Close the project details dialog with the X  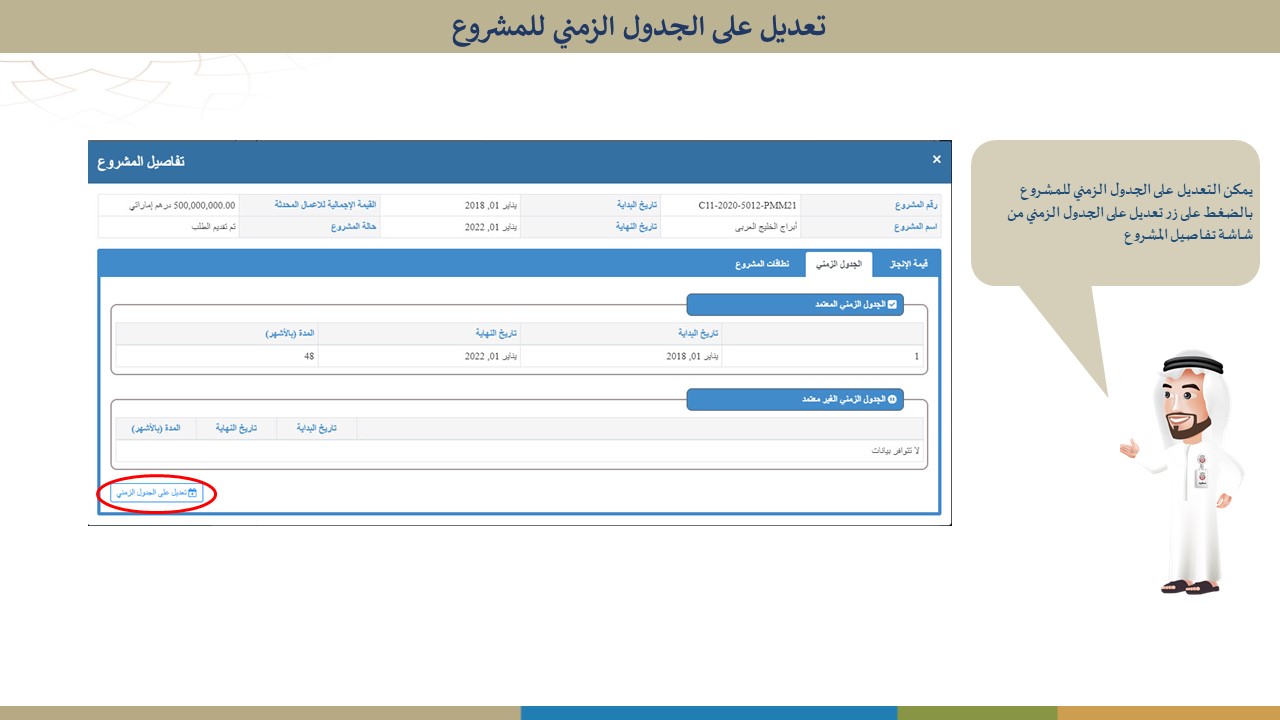point(936,160)
